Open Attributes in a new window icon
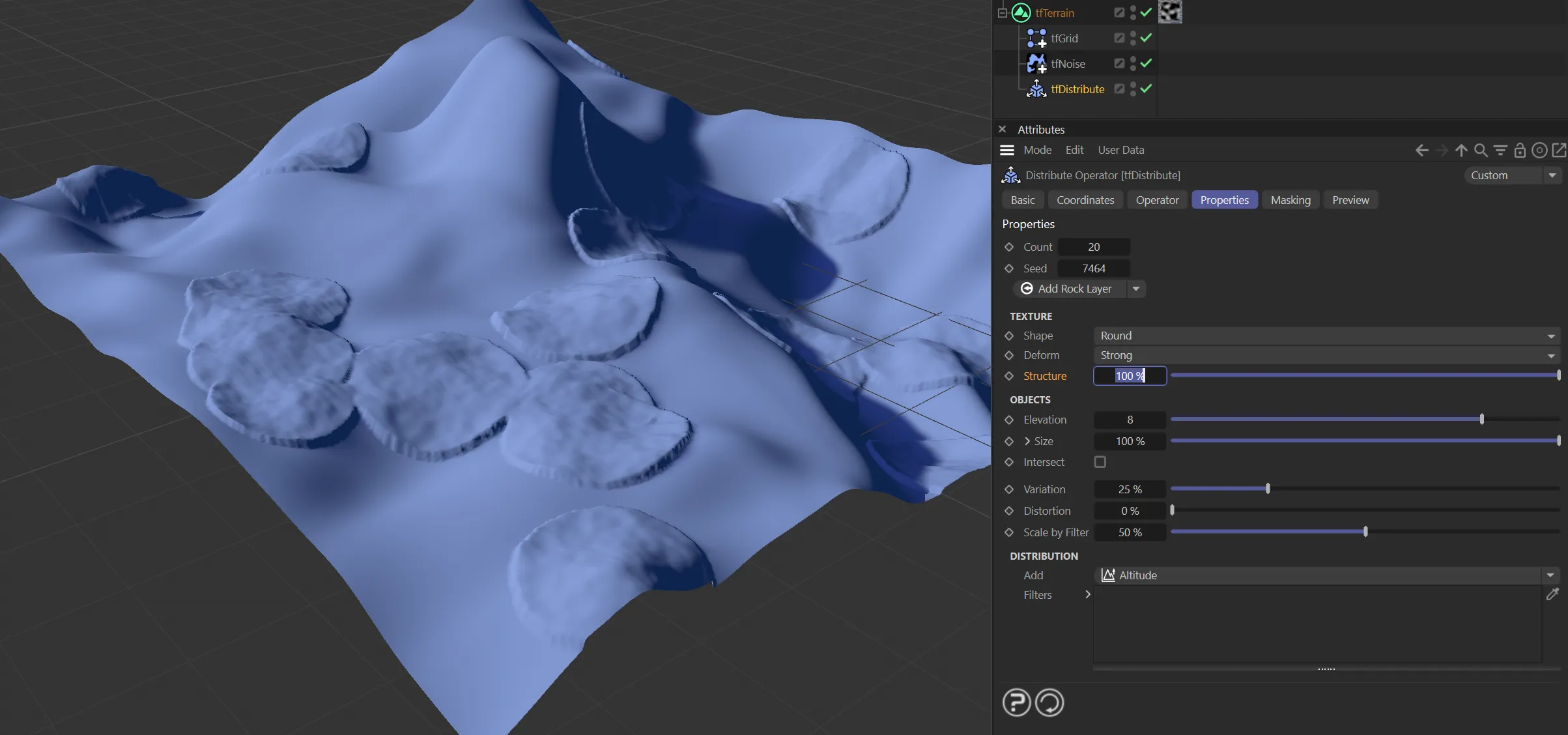Viewport: 1568px width, 735px height. [x=1559, y=151]
